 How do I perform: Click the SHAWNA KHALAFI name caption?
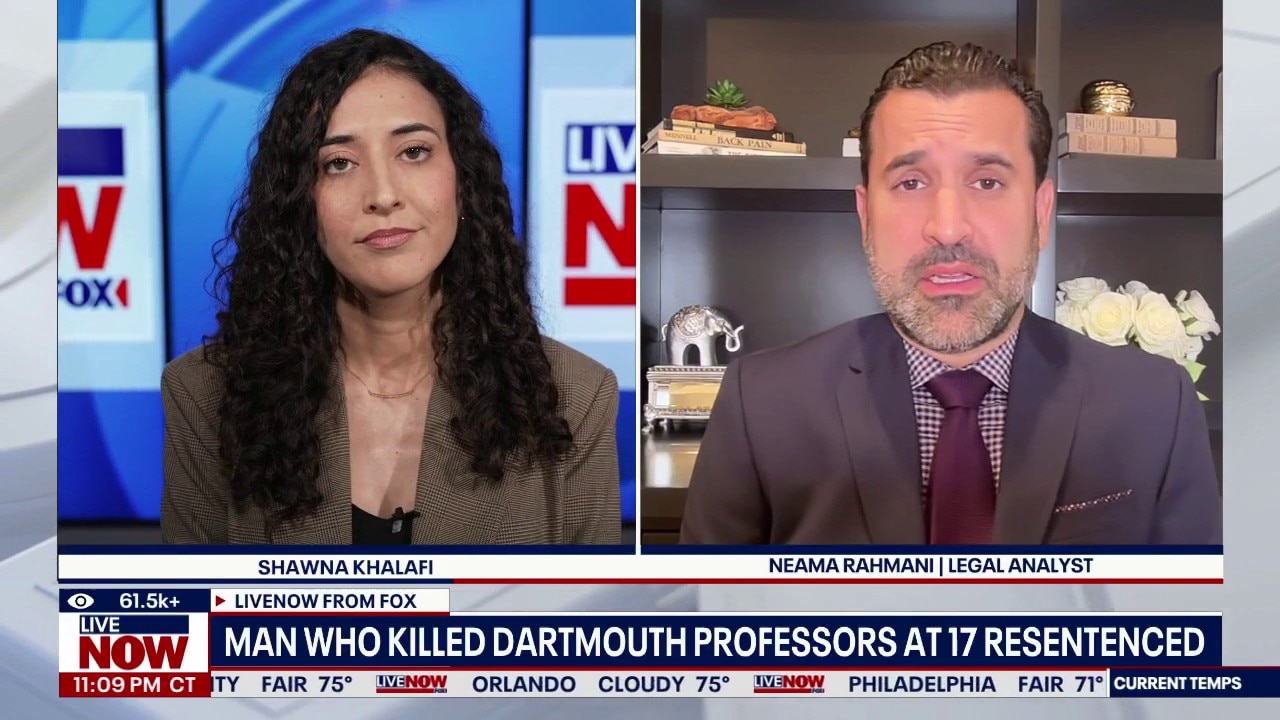(345, 567)
